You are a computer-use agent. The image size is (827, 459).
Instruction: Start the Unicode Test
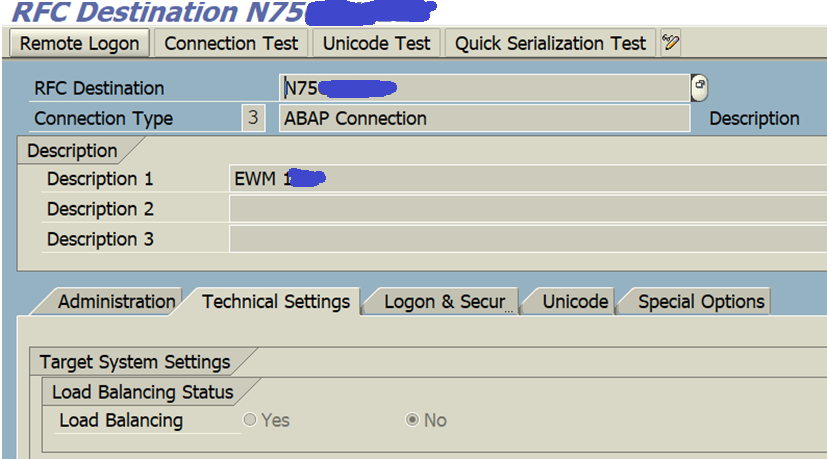[377, 43]
